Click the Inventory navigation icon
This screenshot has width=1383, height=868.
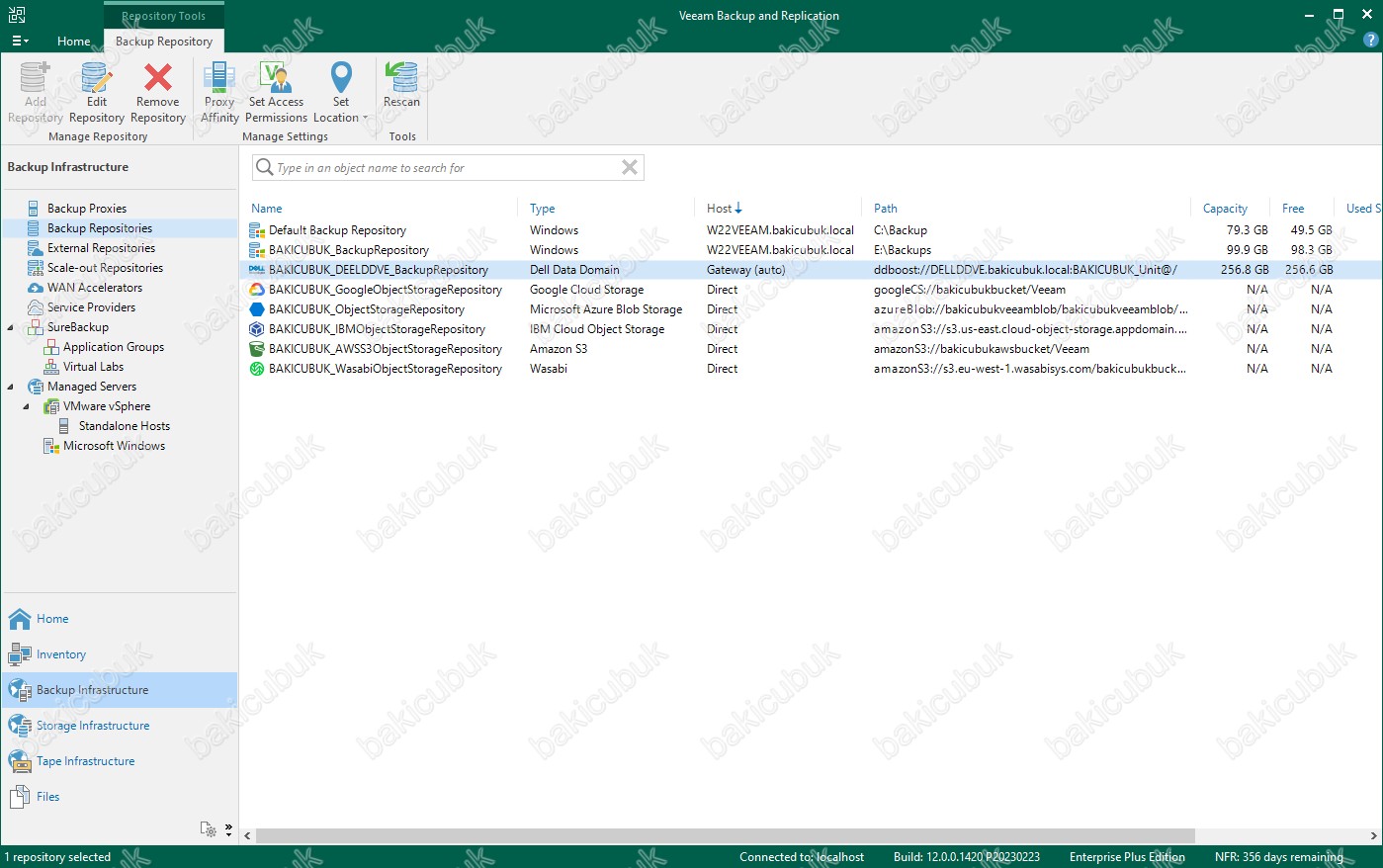tap(20, 654)
